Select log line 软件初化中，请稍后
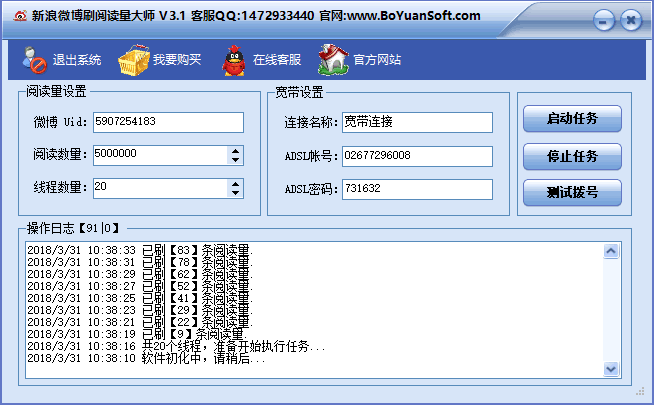The width and height of the screenshot is (654, 405). pos(146,359)
